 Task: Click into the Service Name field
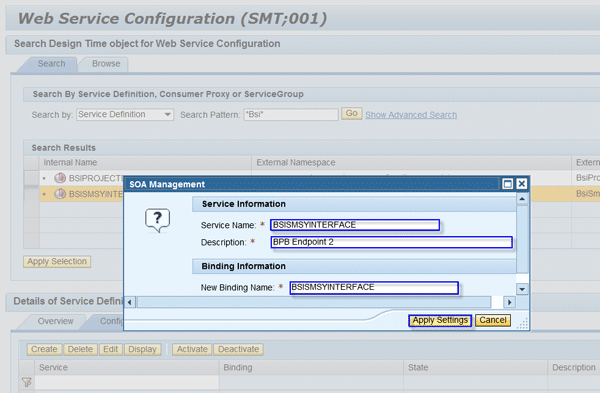click(355, 225)
